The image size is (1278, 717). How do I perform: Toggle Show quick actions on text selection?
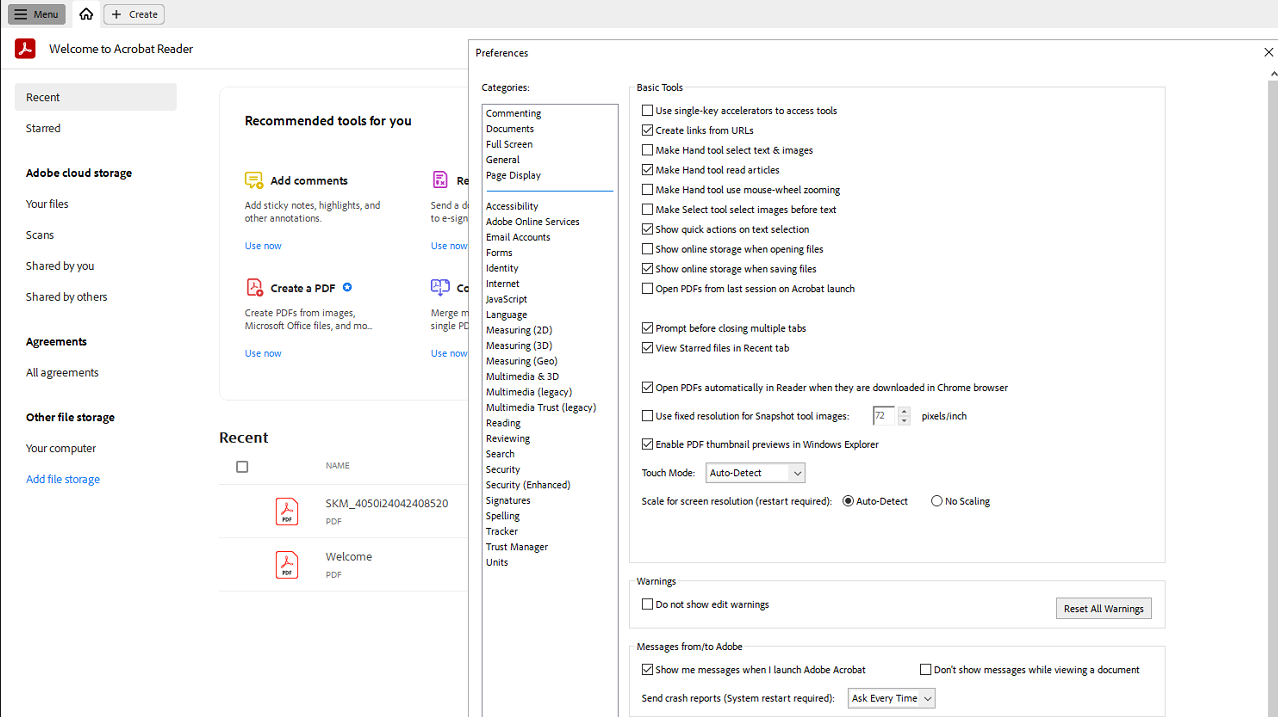point(647,229)
